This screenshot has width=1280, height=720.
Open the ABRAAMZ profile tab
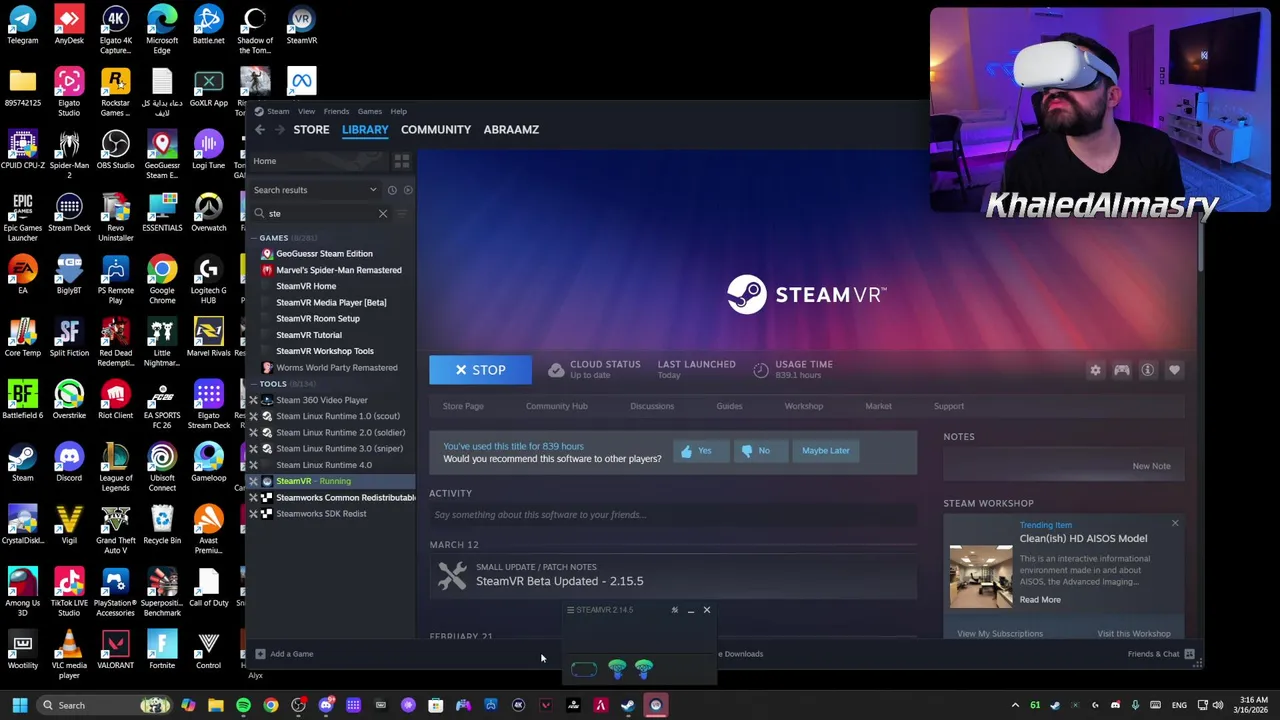tap(511, 129)
